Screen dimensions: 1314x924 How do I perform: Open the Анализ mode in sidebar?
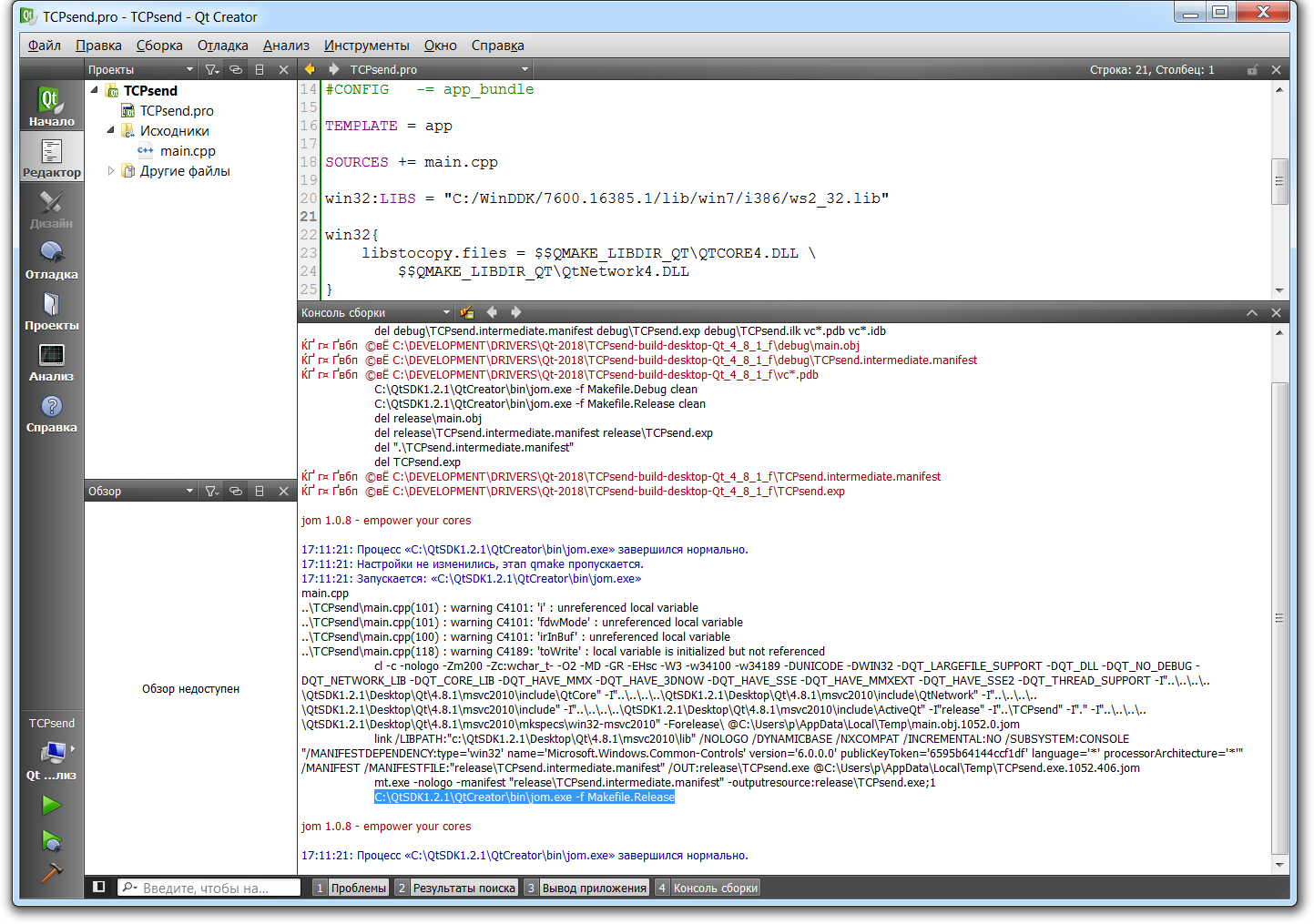coord(52,361)
